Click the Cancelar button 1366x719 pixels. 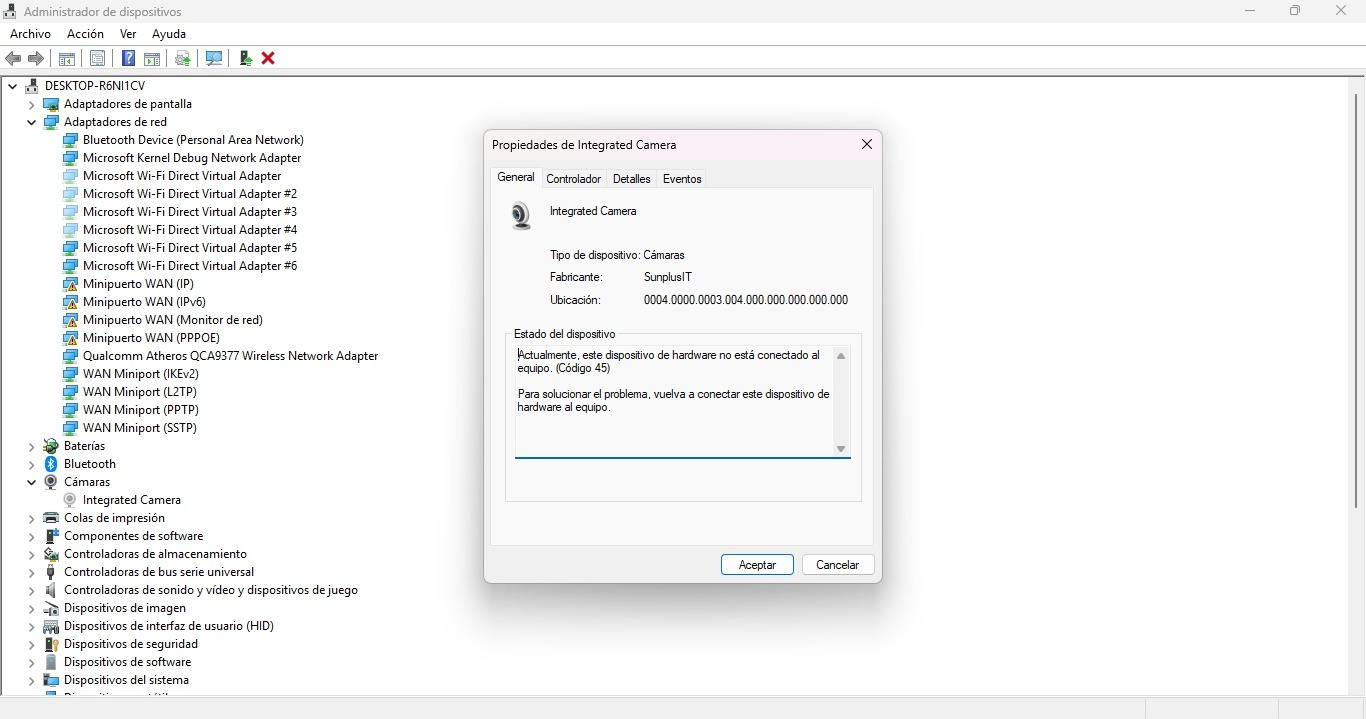pyautogui.click(x=838, y=565)
